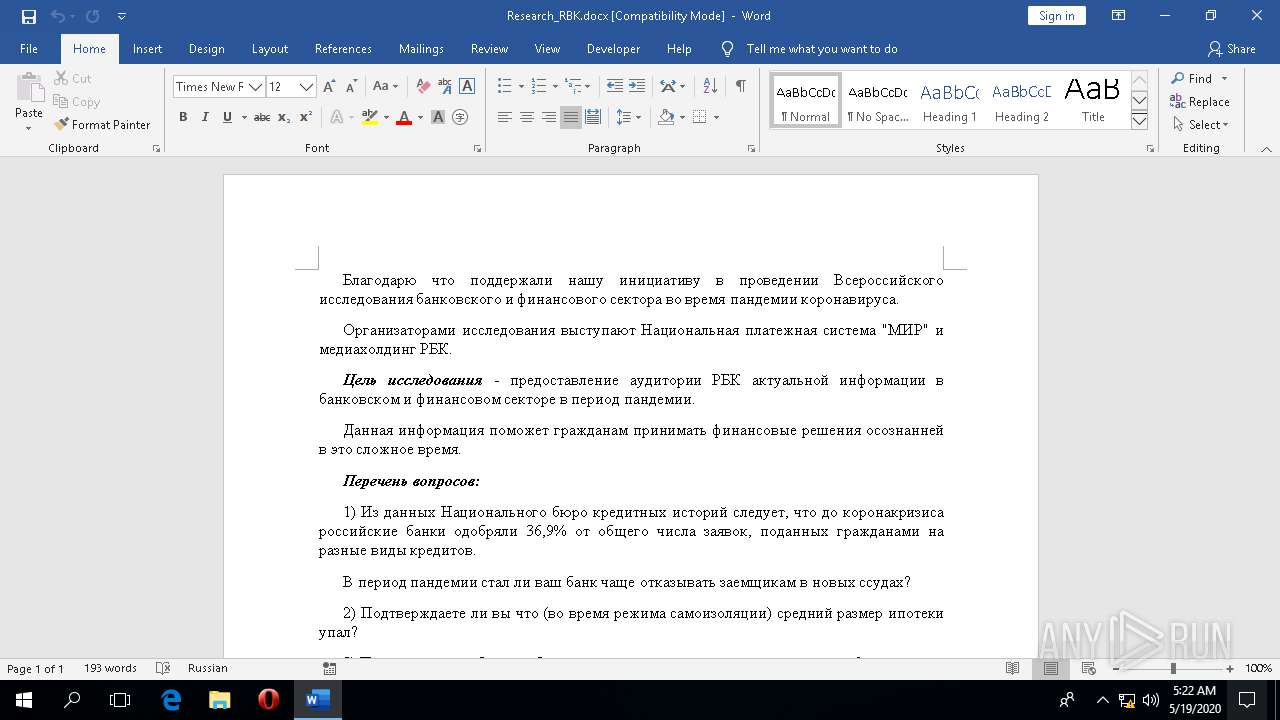
Task: Open the Layout tab
Action: click(x=269, y=49)
